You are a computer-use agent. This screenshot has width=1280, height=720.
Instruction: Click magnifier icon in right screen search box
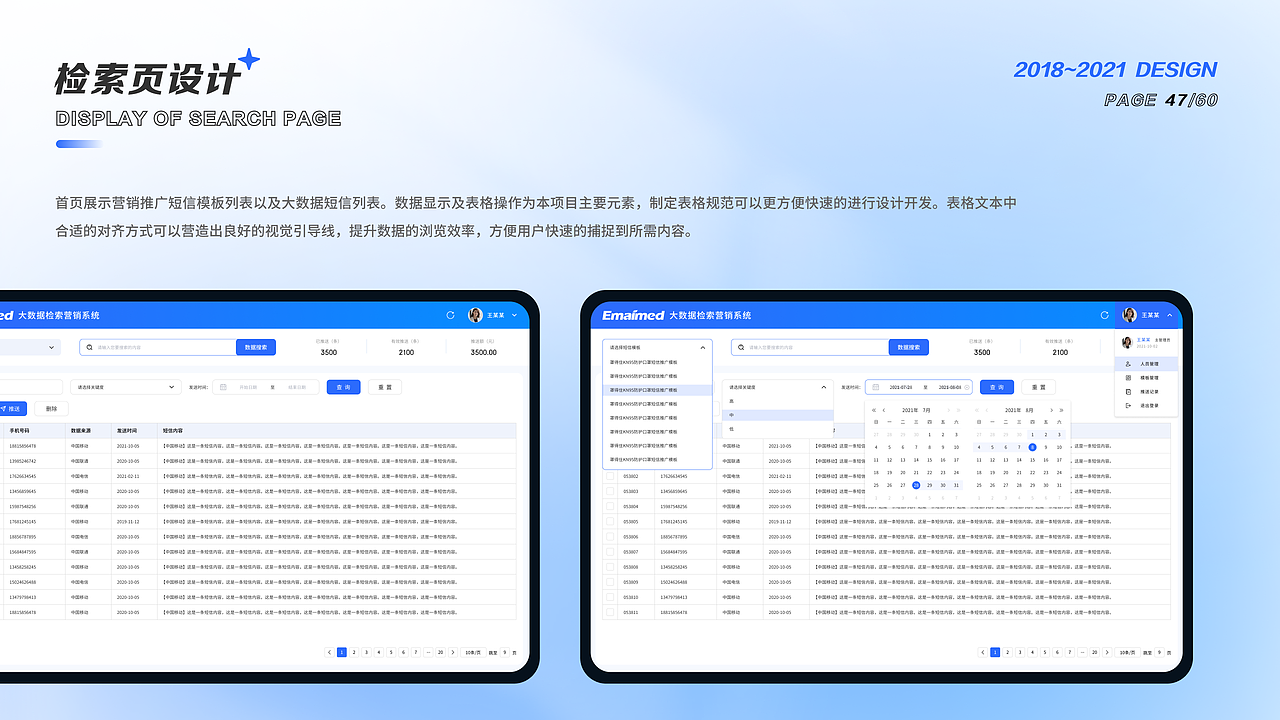pos(741,347)
